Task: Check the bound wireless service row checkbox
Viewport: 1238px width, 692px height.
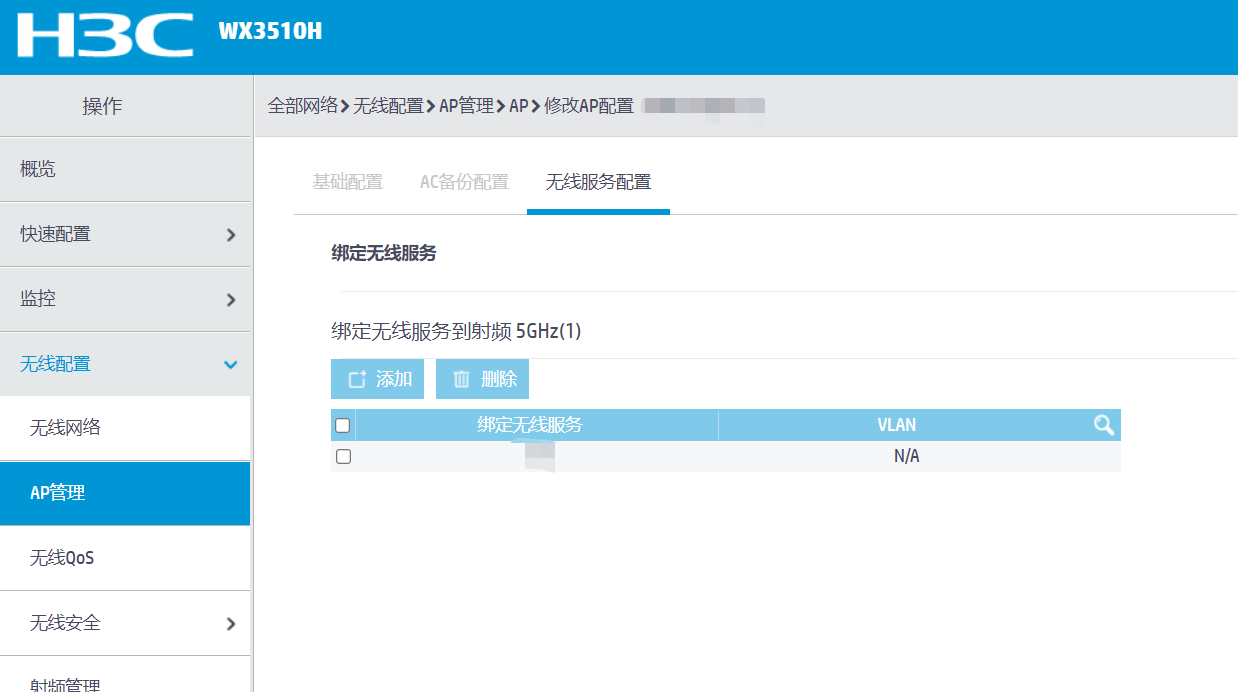Action: click(x=342, y=456)
